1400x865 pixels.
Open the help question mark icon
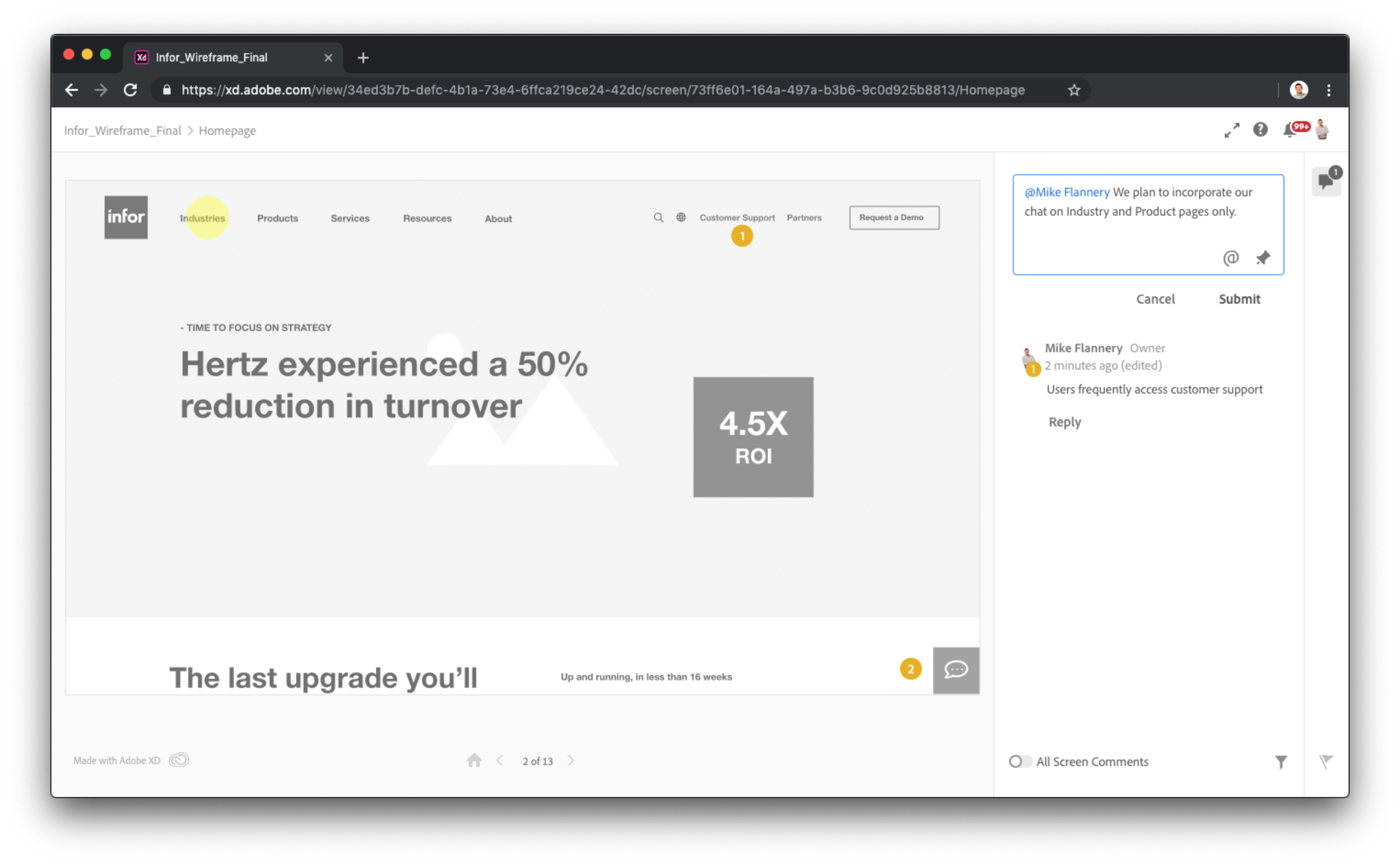click(1260, 130)
